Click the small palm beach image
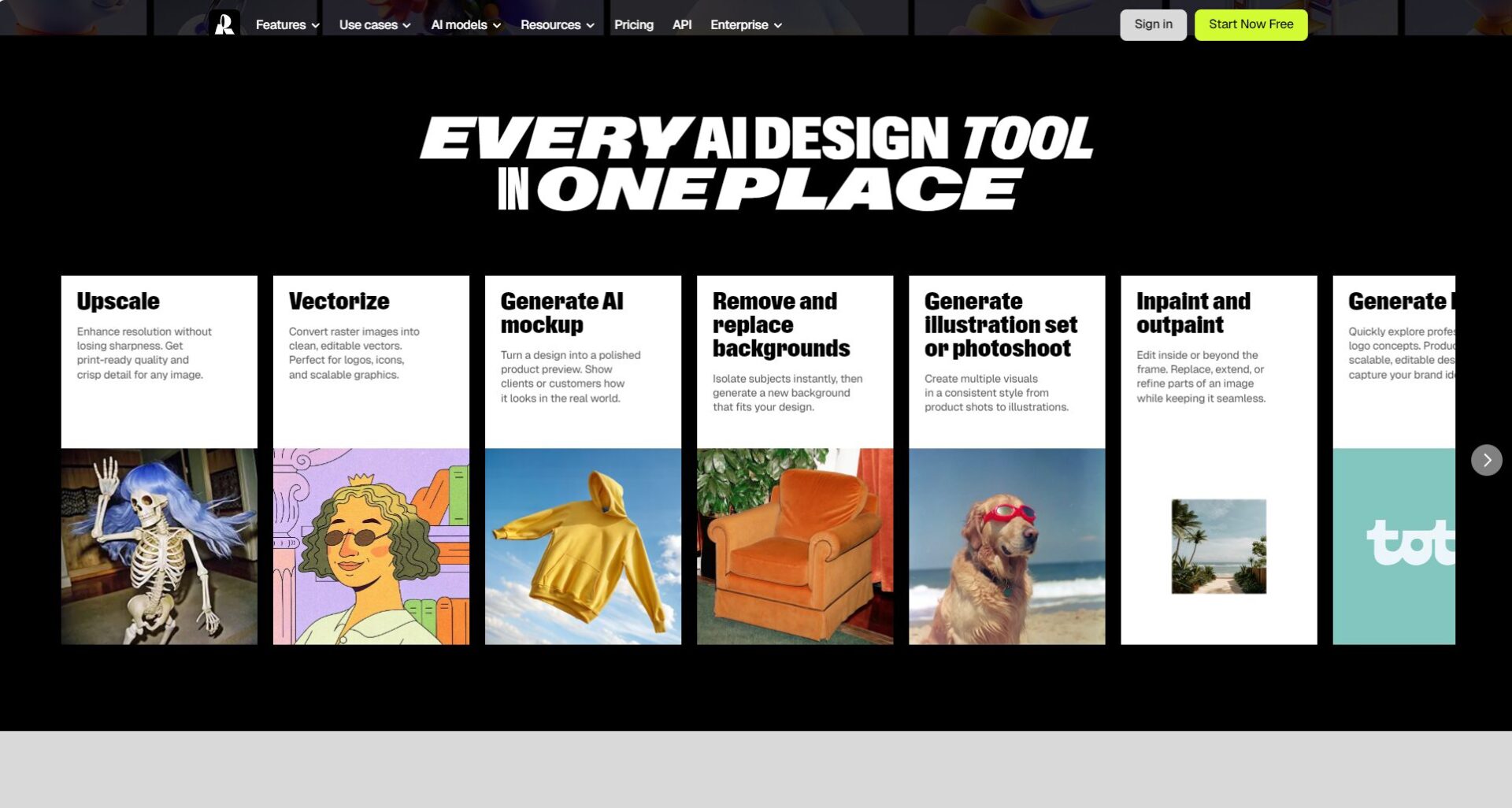Screen dimensions: 1512x808 pos(1218,546)
